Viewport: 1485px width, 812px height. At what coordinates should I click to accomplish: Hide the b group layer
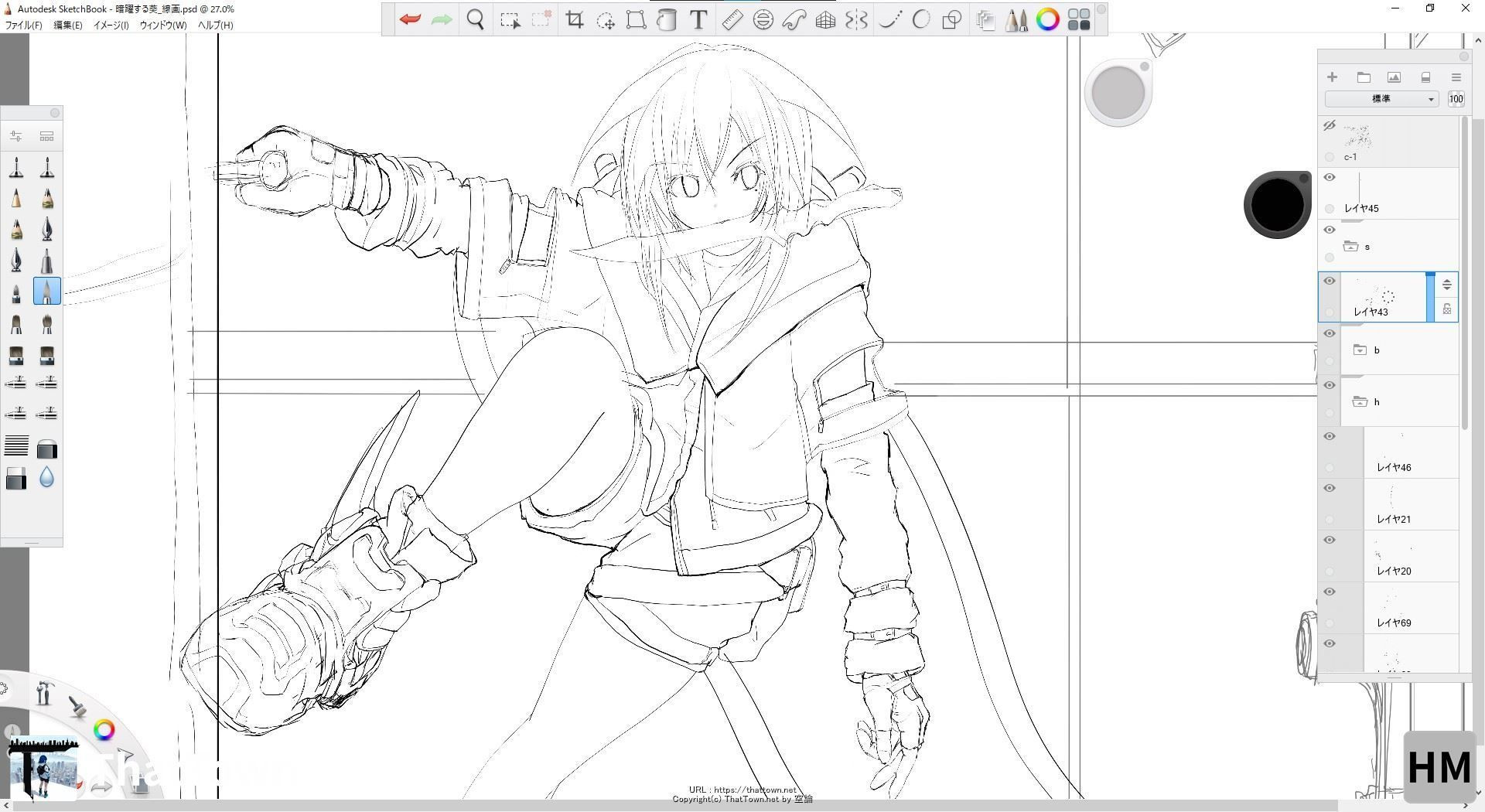(x=1330, y=333)
